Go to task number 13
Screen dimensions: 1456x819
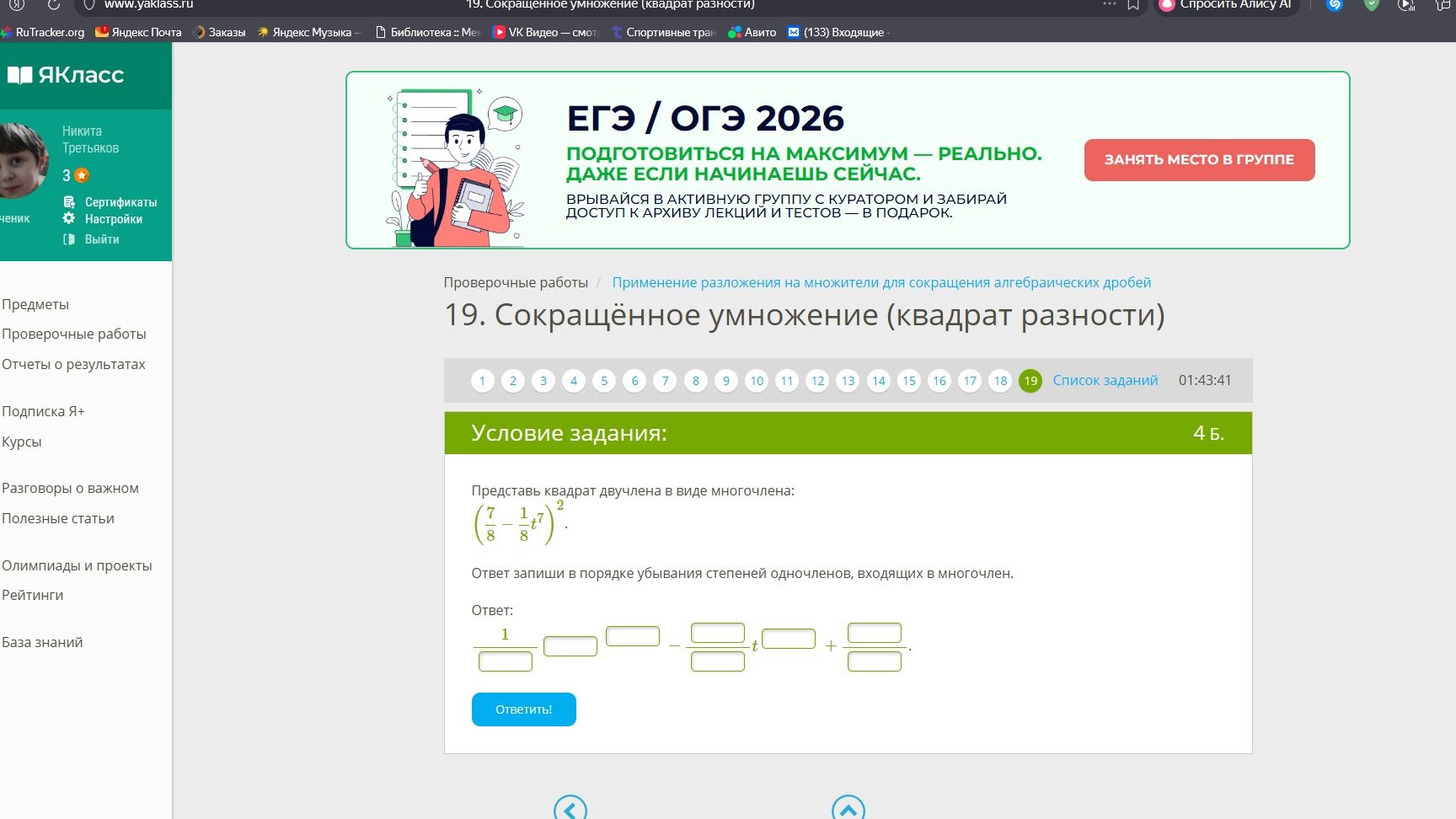click(x=848, y=381)
